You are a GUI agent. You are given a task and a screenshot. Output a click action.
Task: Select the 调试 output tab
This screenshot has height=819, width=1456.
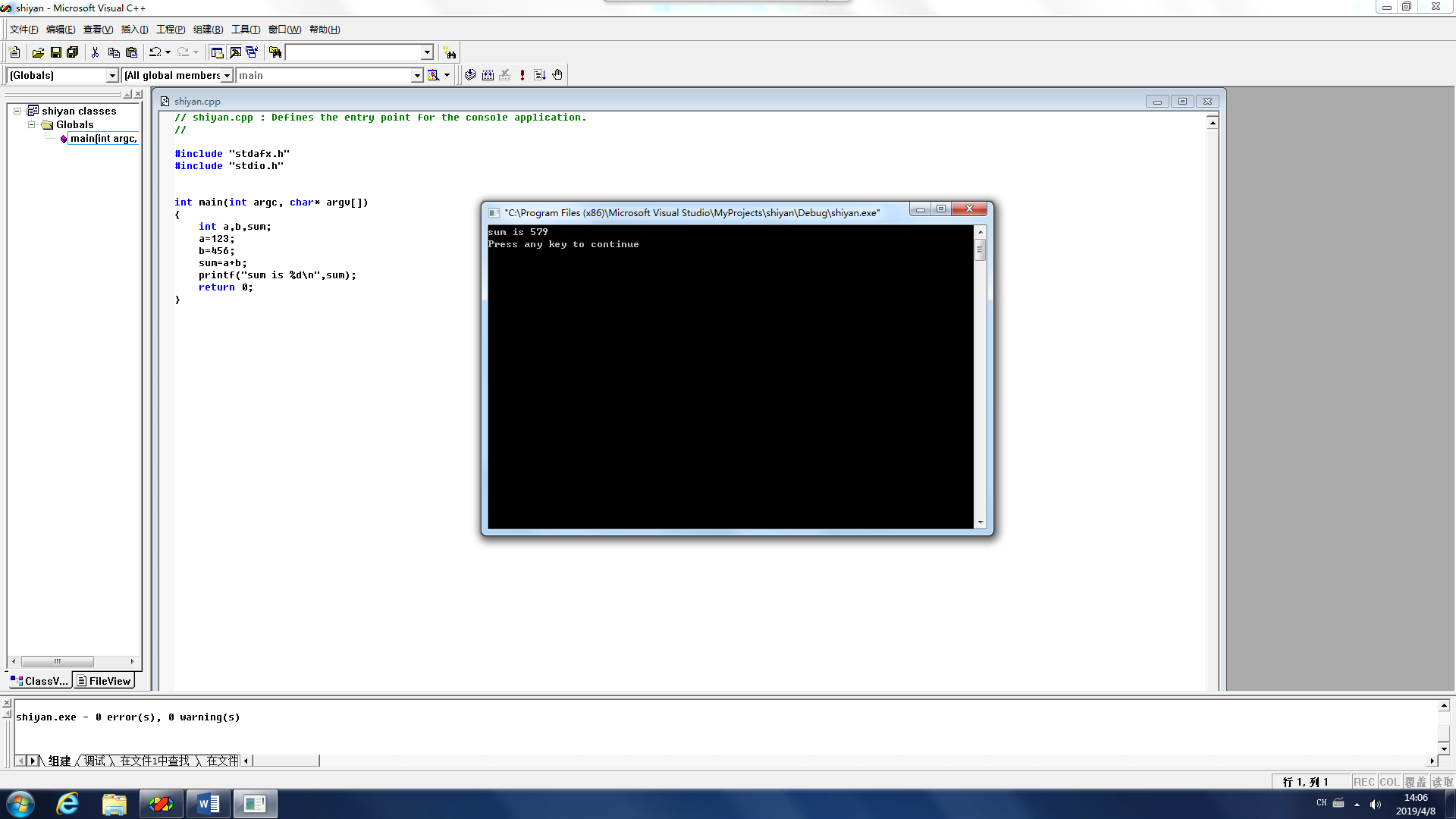coord(95,761)
